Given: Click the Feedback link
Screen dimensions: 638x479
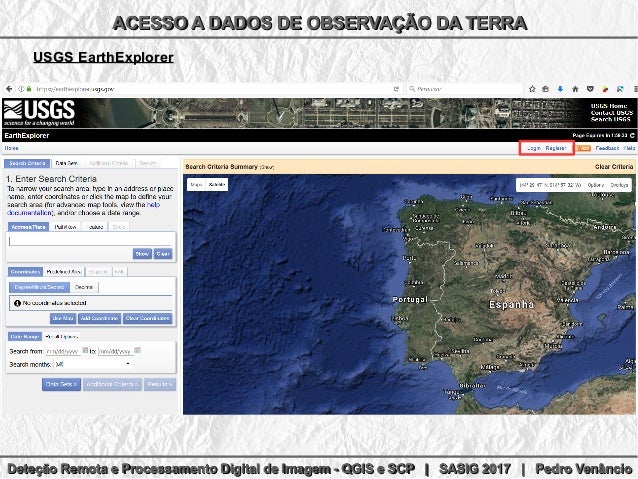Looking at the screenshot, I should 607,148.
